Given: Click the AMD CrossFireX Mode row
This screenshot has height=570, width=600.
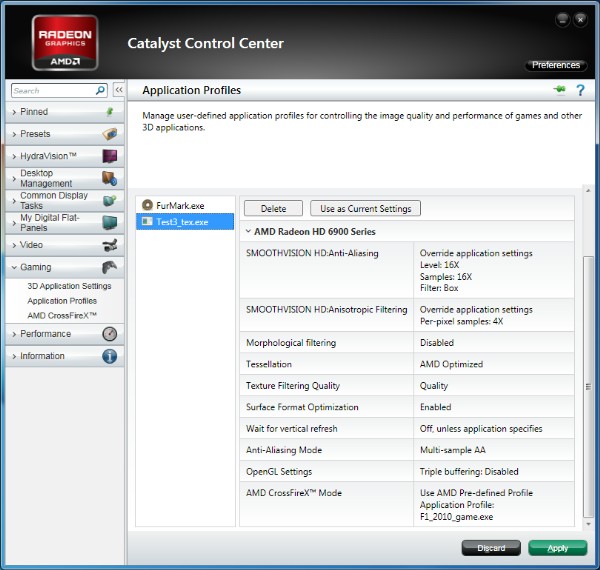Looking at the screenshot, I should pyautogui.click(x=407, y=504).
